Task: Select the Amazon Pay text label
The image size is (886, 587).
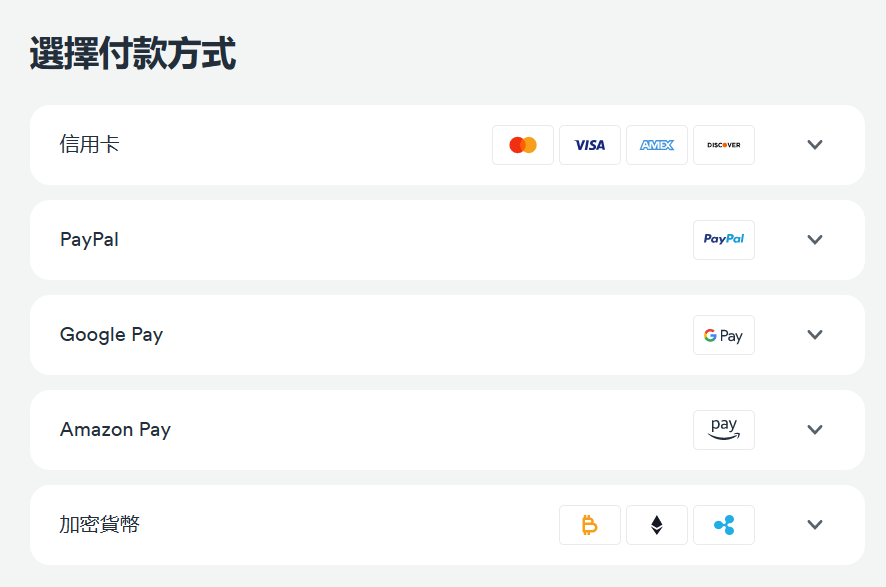Action: pos(115,429)
